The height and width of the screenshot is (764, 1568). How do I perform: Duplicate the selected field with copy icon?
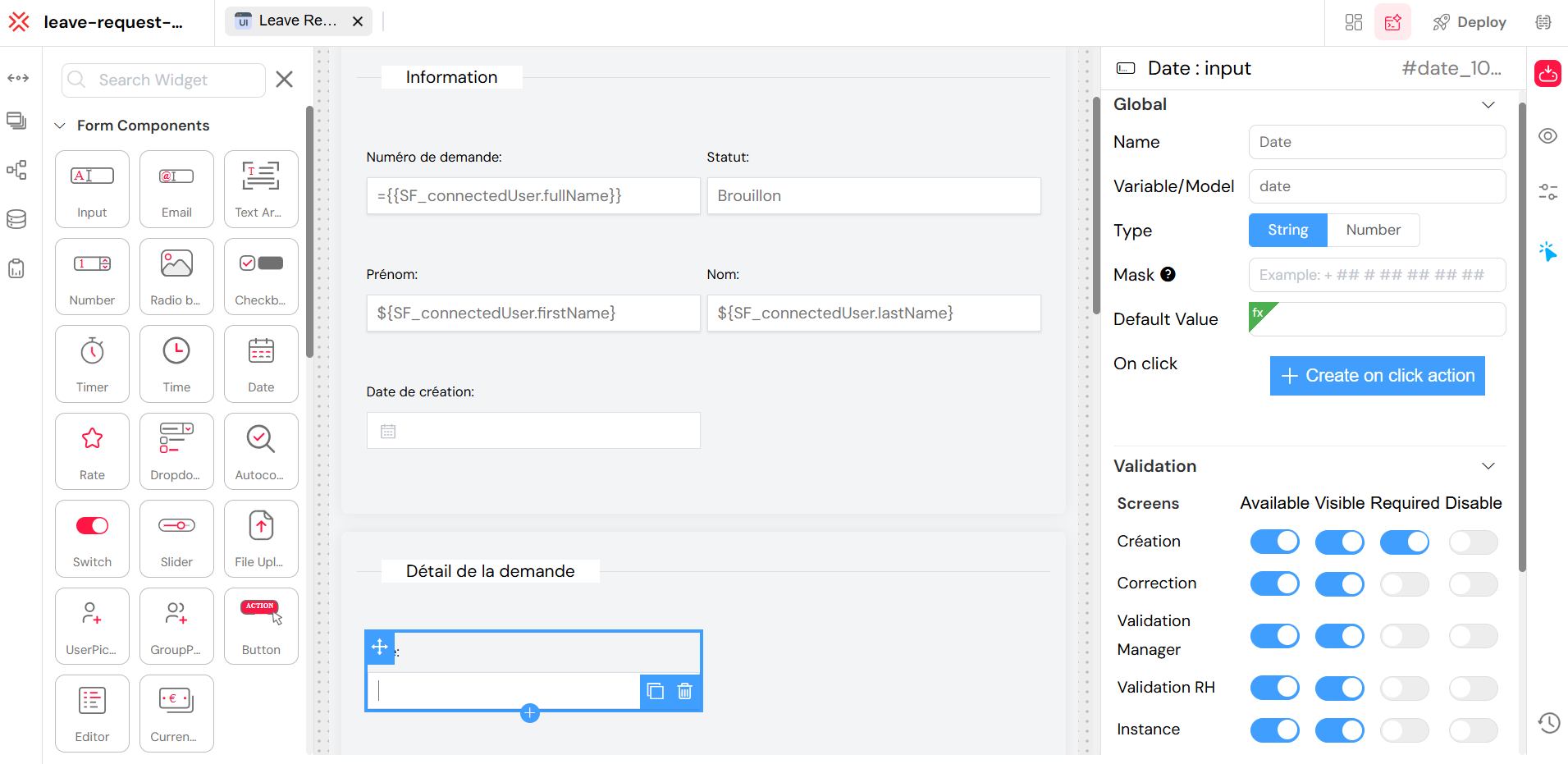tap(655, 691)
